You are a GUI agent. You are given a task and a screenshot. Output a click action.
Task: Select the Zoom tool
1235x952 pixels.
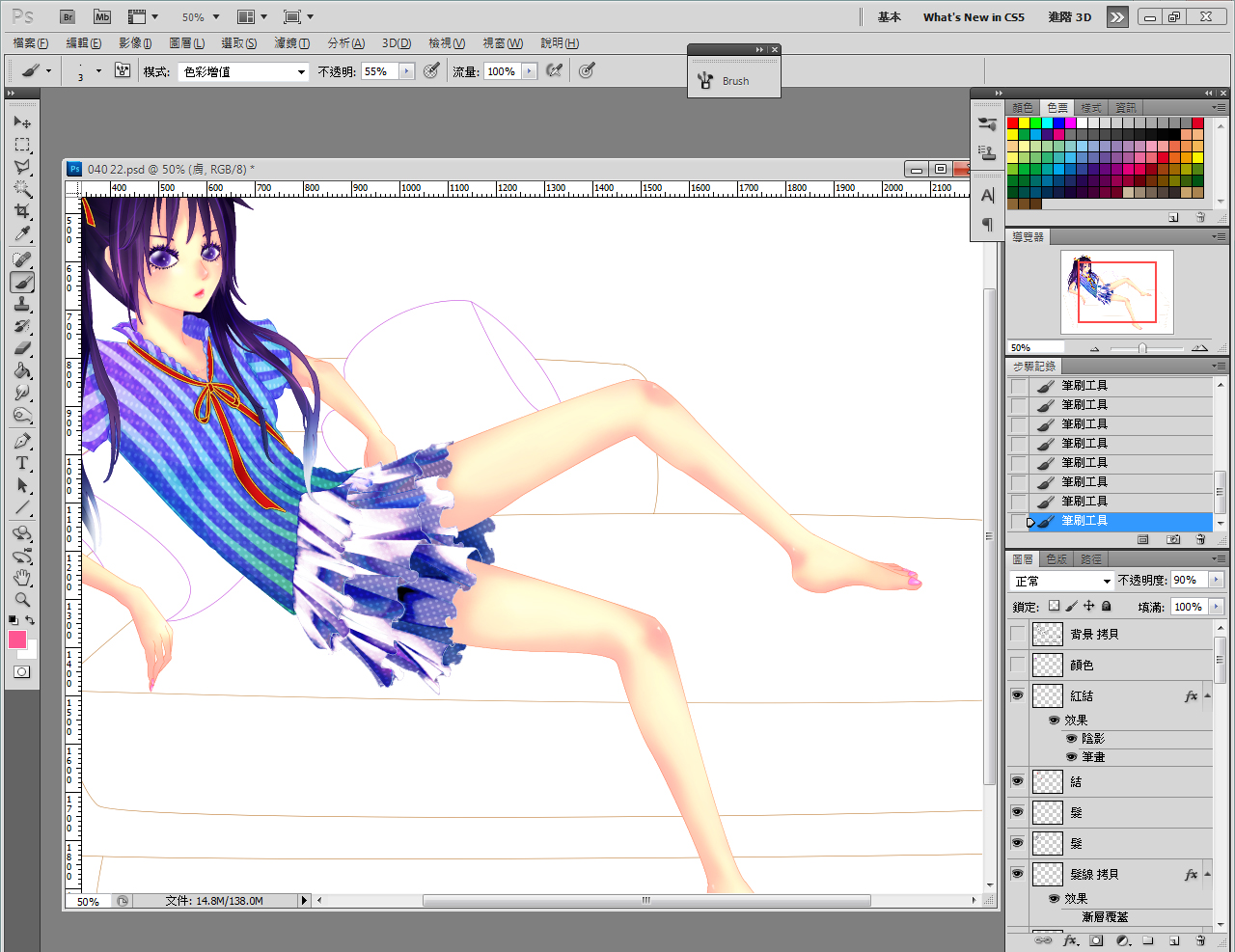tap(22, 600)
